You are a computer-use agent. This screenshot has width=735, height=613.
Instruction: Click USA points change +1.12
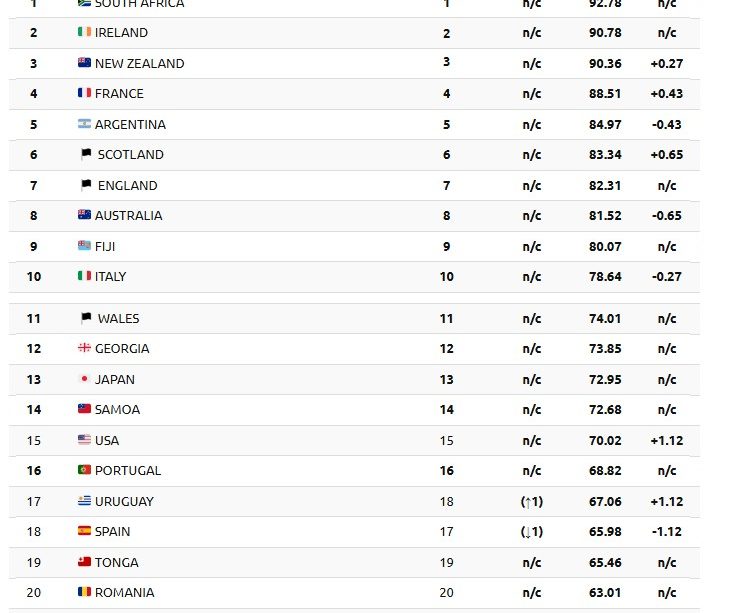click(x=667, y=441)
